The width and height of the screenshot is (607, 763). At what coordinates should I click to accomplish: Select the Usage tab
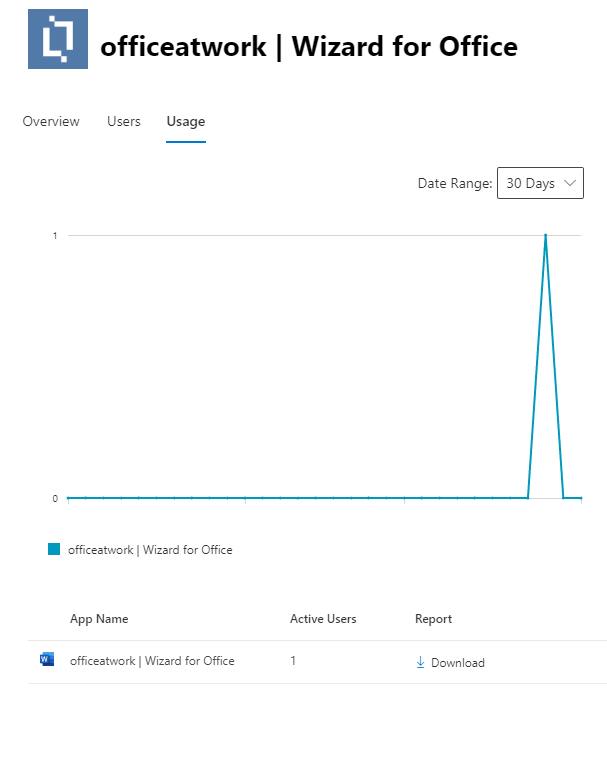[186, 121]
